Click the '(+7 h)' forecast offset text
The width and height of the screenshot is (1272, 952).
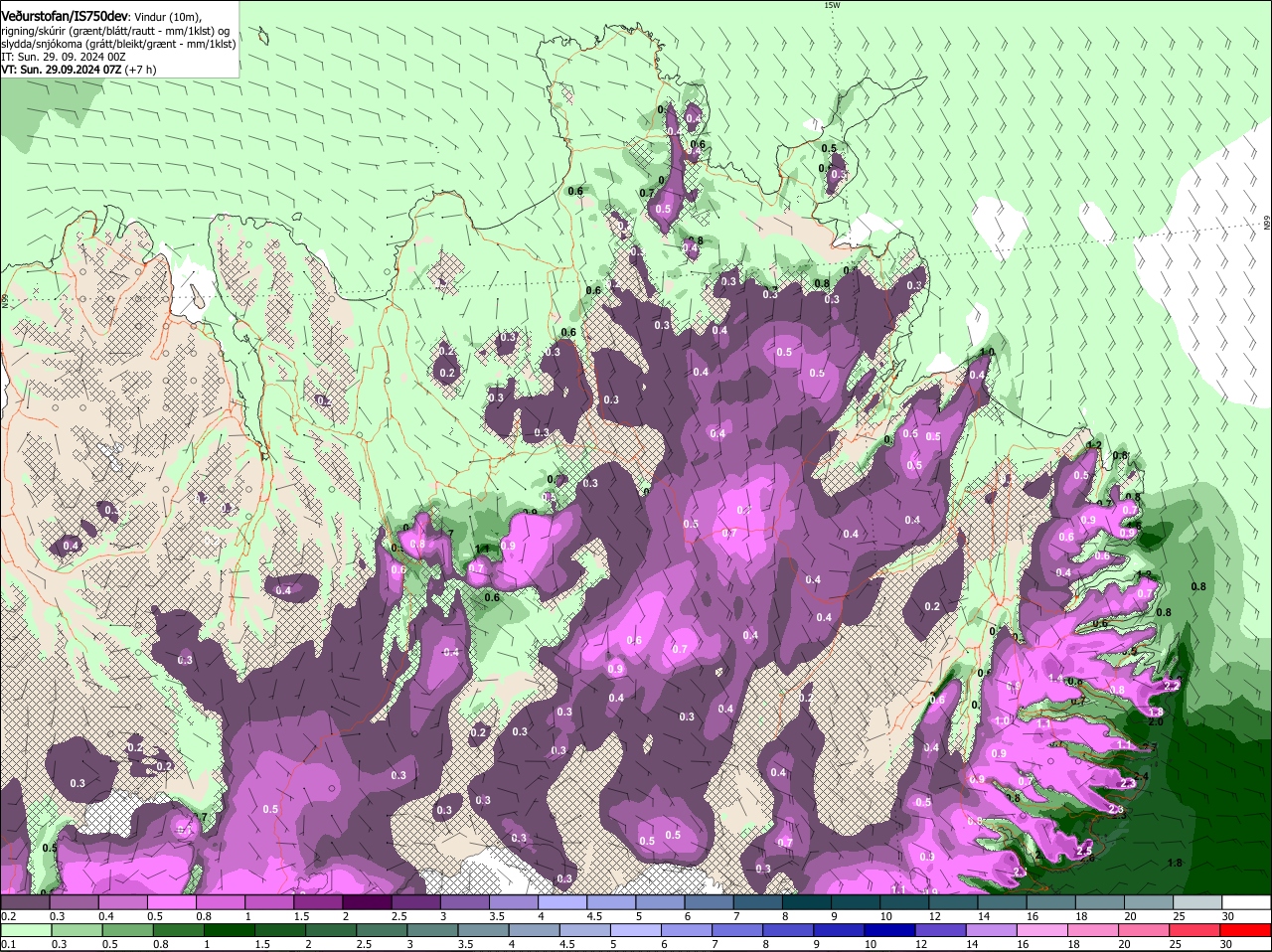(140, 70)
